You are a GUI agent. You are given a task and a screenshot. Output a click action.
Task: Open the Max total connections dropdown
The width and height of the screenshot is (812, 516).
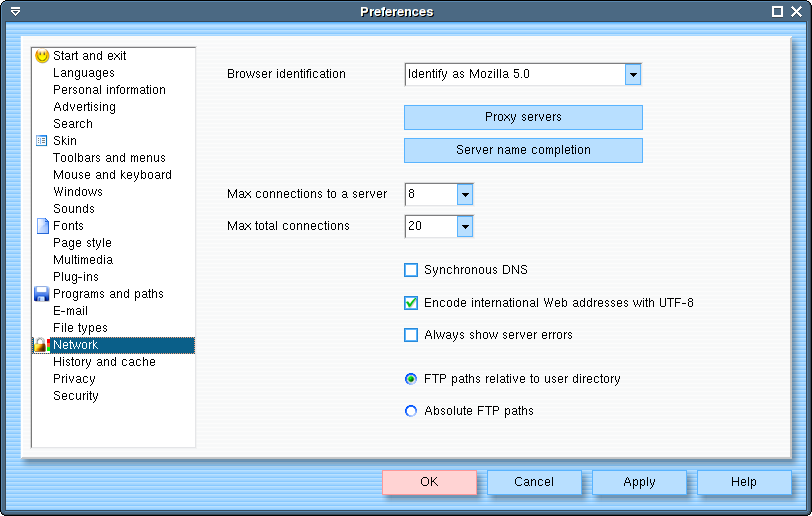(x=464, y=227)
